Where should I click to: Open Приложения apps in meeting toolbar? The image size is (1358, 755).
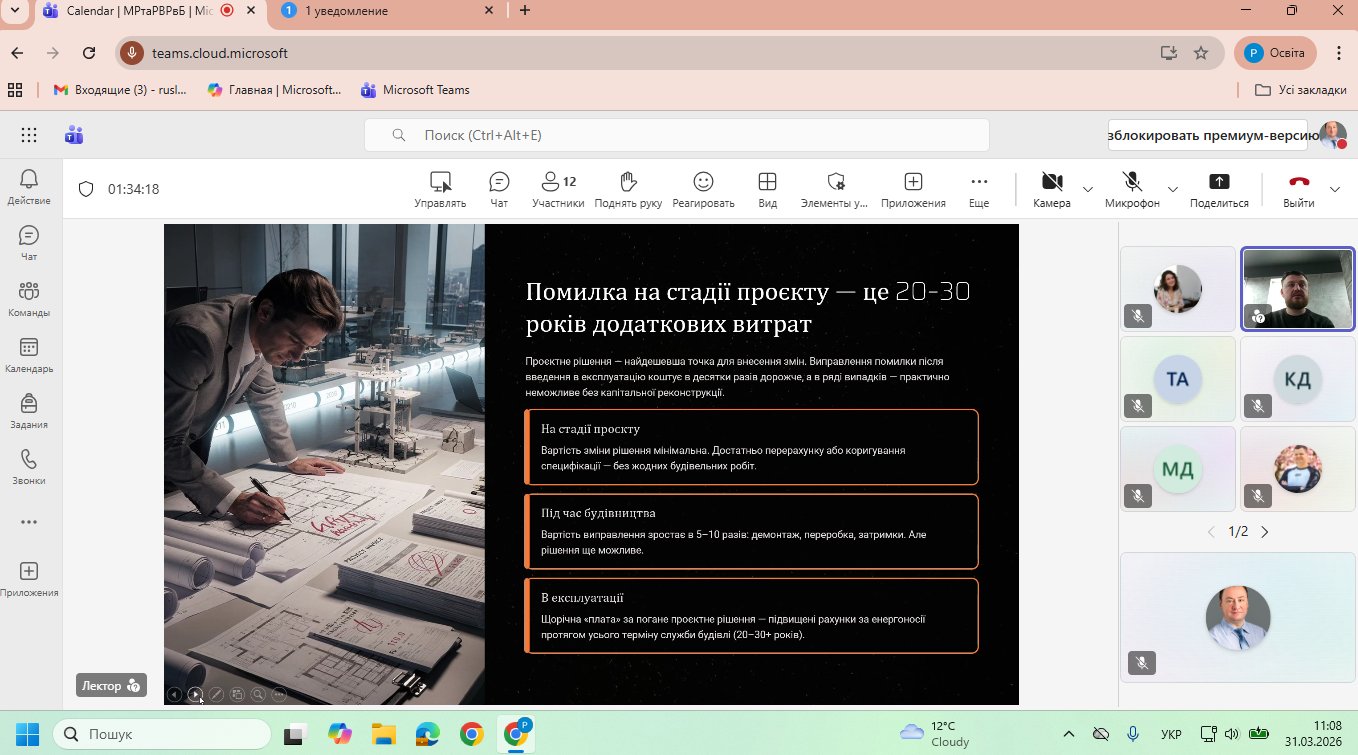tap(912, 189)
